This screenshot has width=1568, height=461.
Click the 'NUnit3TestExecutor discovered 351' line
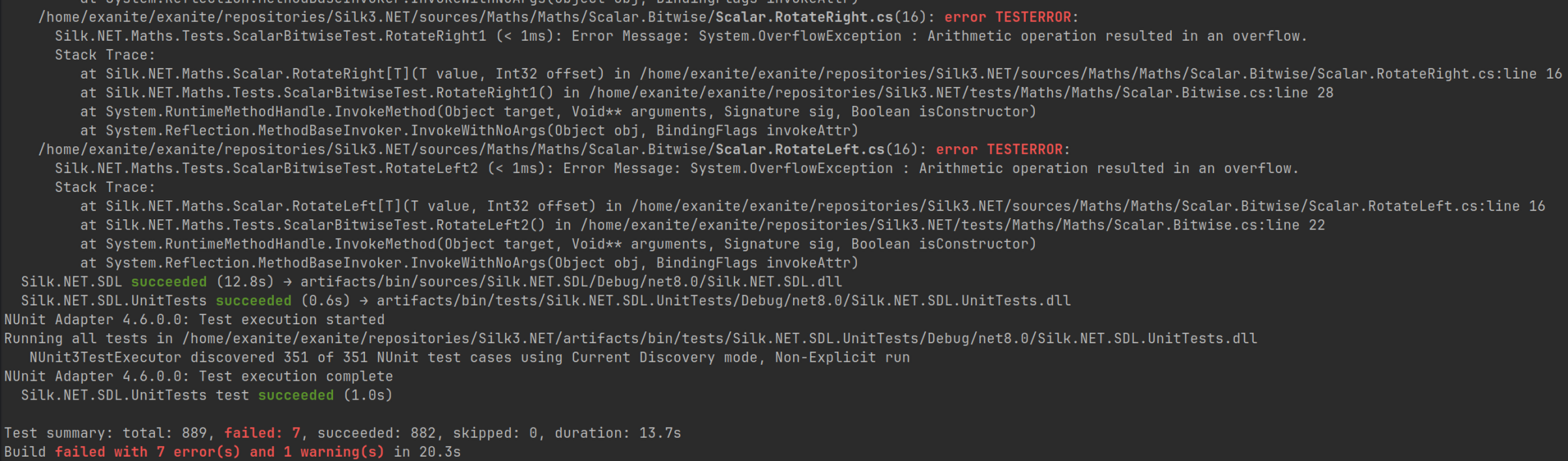click(x=469, y=358)
